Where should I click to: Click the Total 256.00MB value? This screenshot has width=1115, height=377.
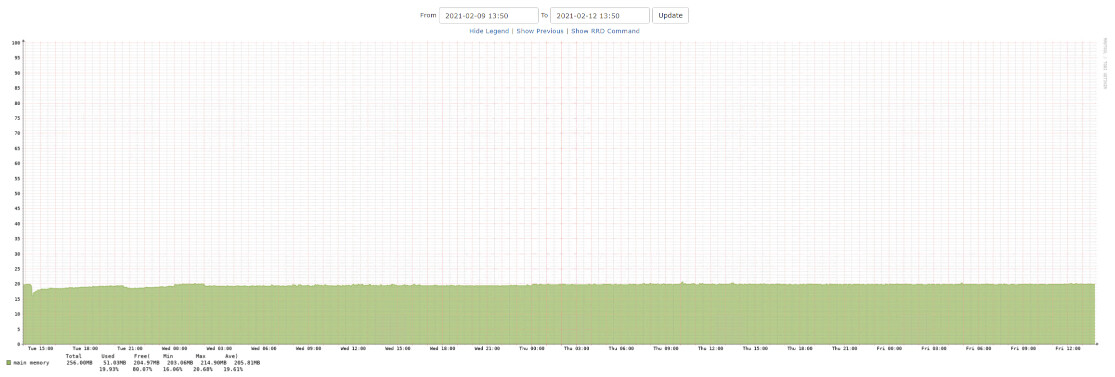[x=79, y=363]
